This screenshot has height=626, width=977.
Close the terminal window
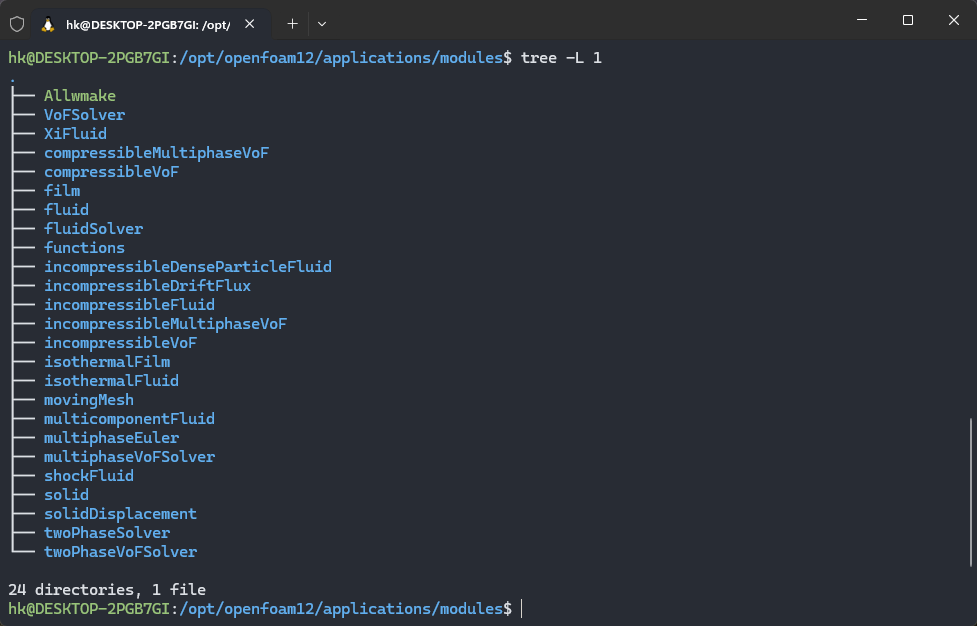(953, 20)
